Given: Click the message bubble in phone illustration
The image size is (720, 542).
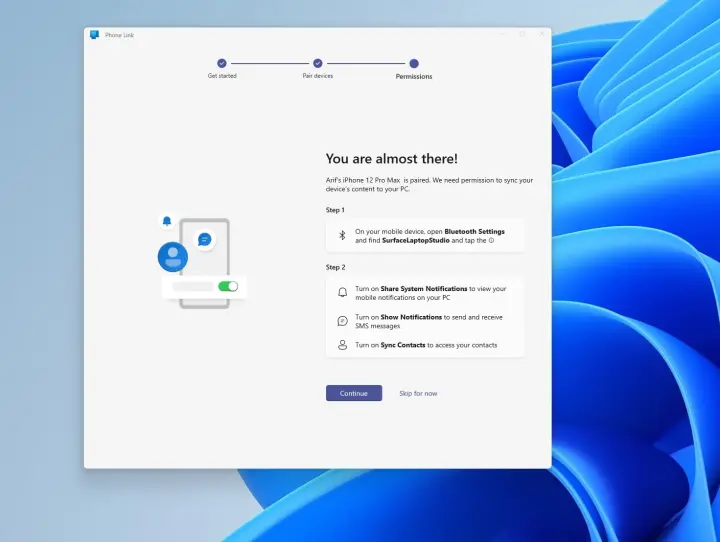Looking at the screenshot, I should pyautogui.click(x=204, y=239).
